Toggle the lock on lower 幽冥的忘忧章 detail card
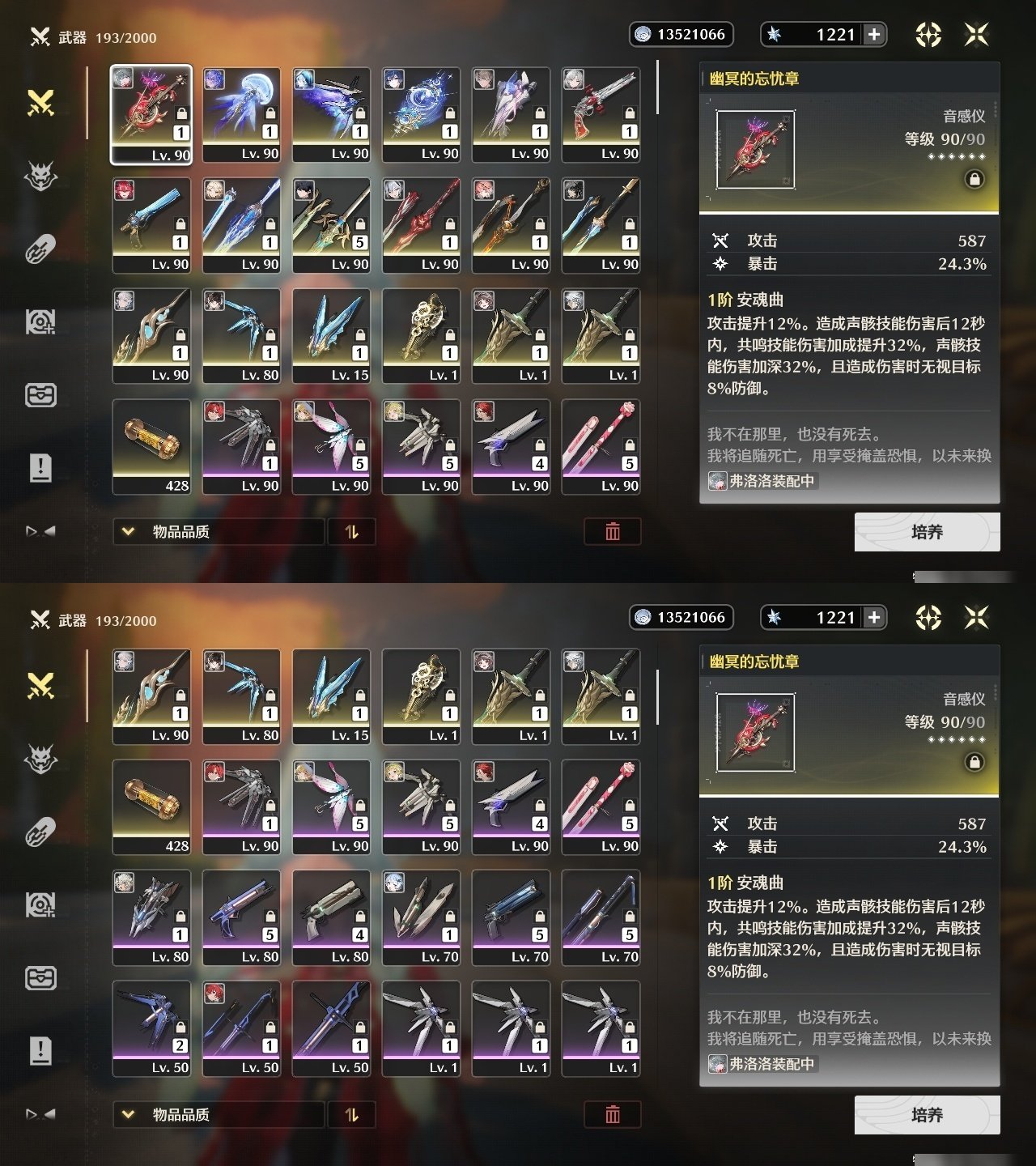This screenshot has width=1036, height=1166. 974,762
